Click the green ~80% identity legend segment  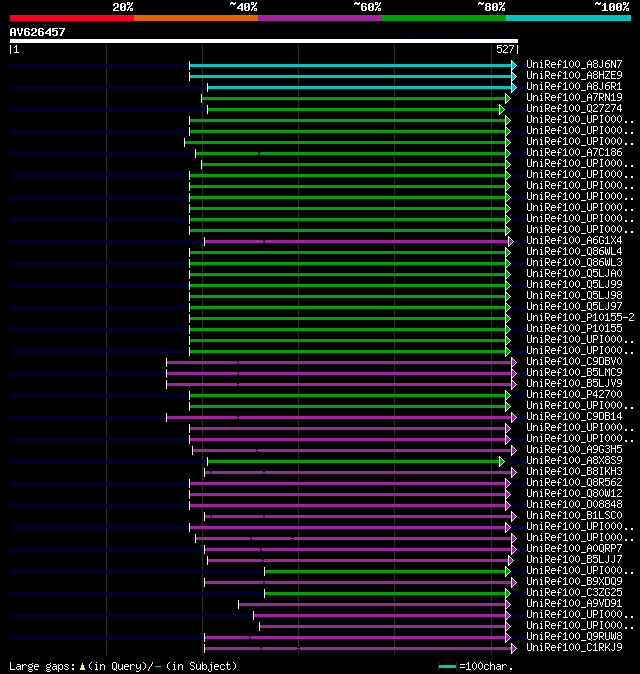click(x=444, y=18)
